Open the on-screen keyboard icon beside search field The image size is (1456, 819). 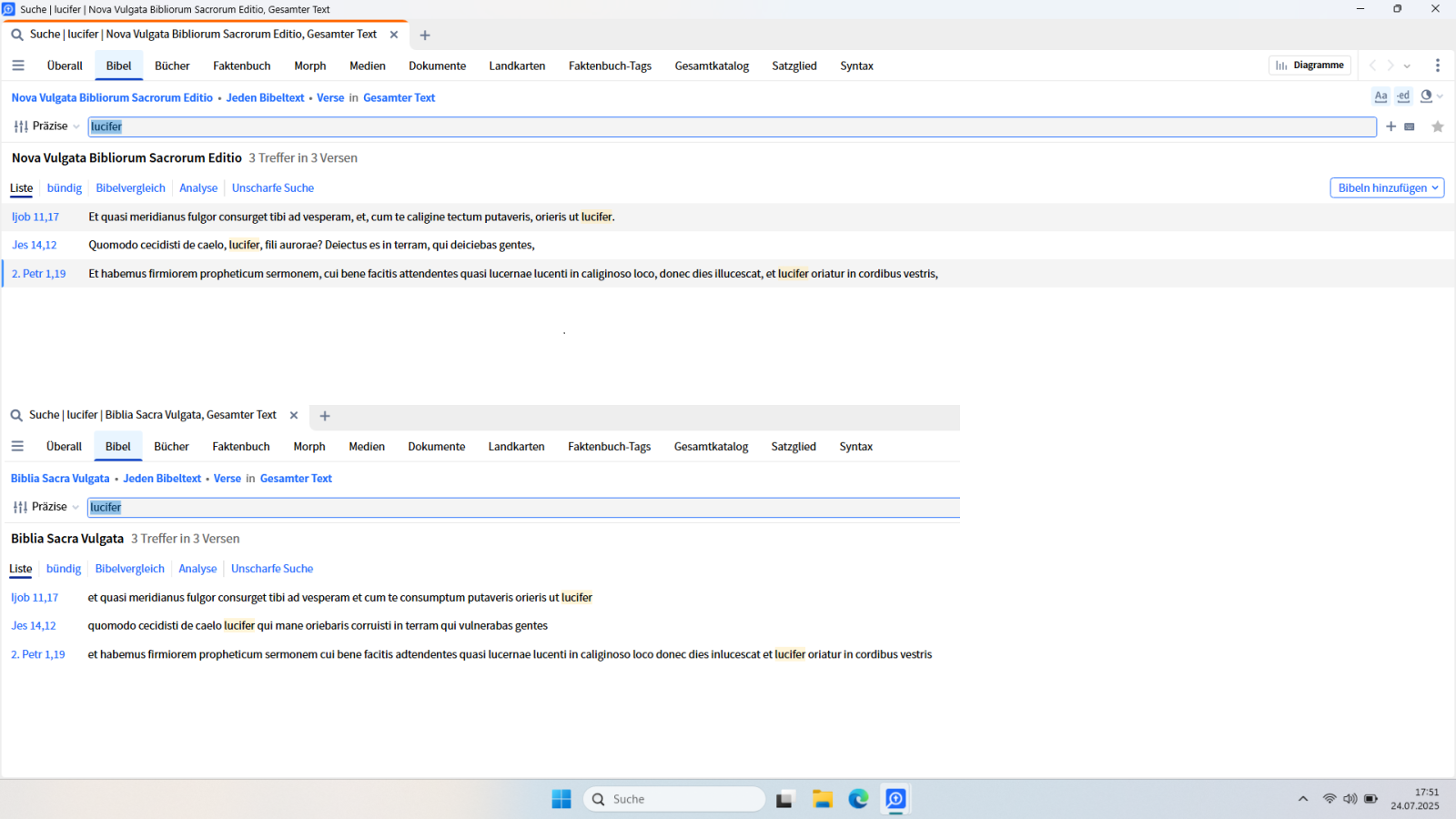(1410, 126)
